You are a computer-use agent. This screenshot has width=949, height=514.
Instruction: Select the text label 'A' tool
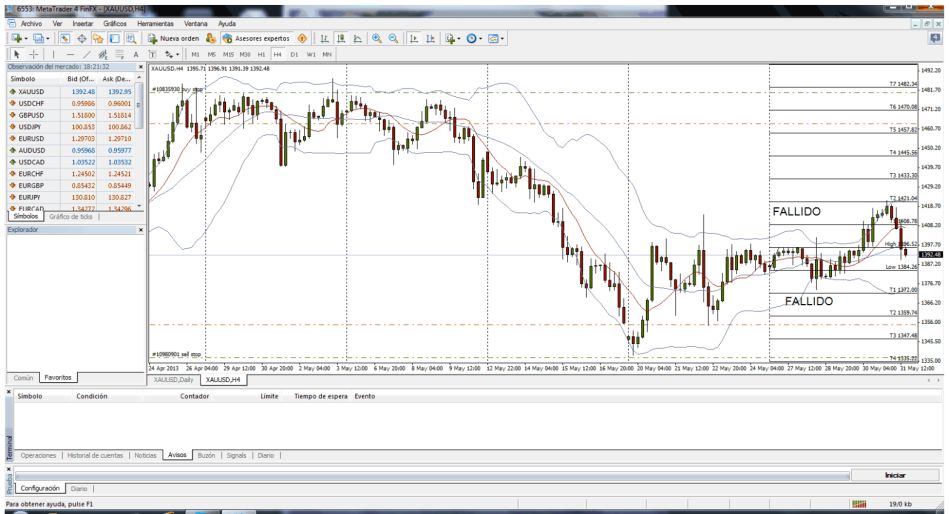pyautogui.click(x=135, y=54)
